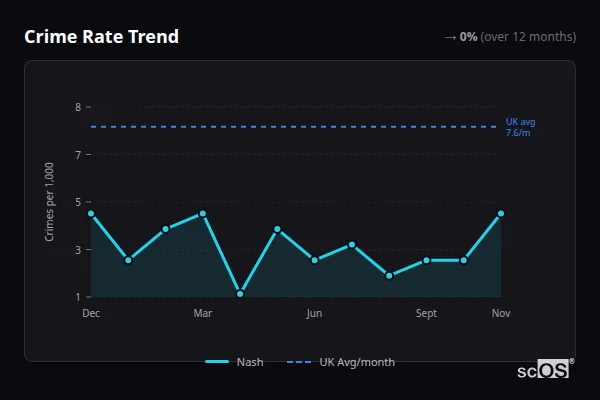Click the '3' y-axis tick label
The width and height of the screenshot is (600, 400).
(x=78, y=250)
